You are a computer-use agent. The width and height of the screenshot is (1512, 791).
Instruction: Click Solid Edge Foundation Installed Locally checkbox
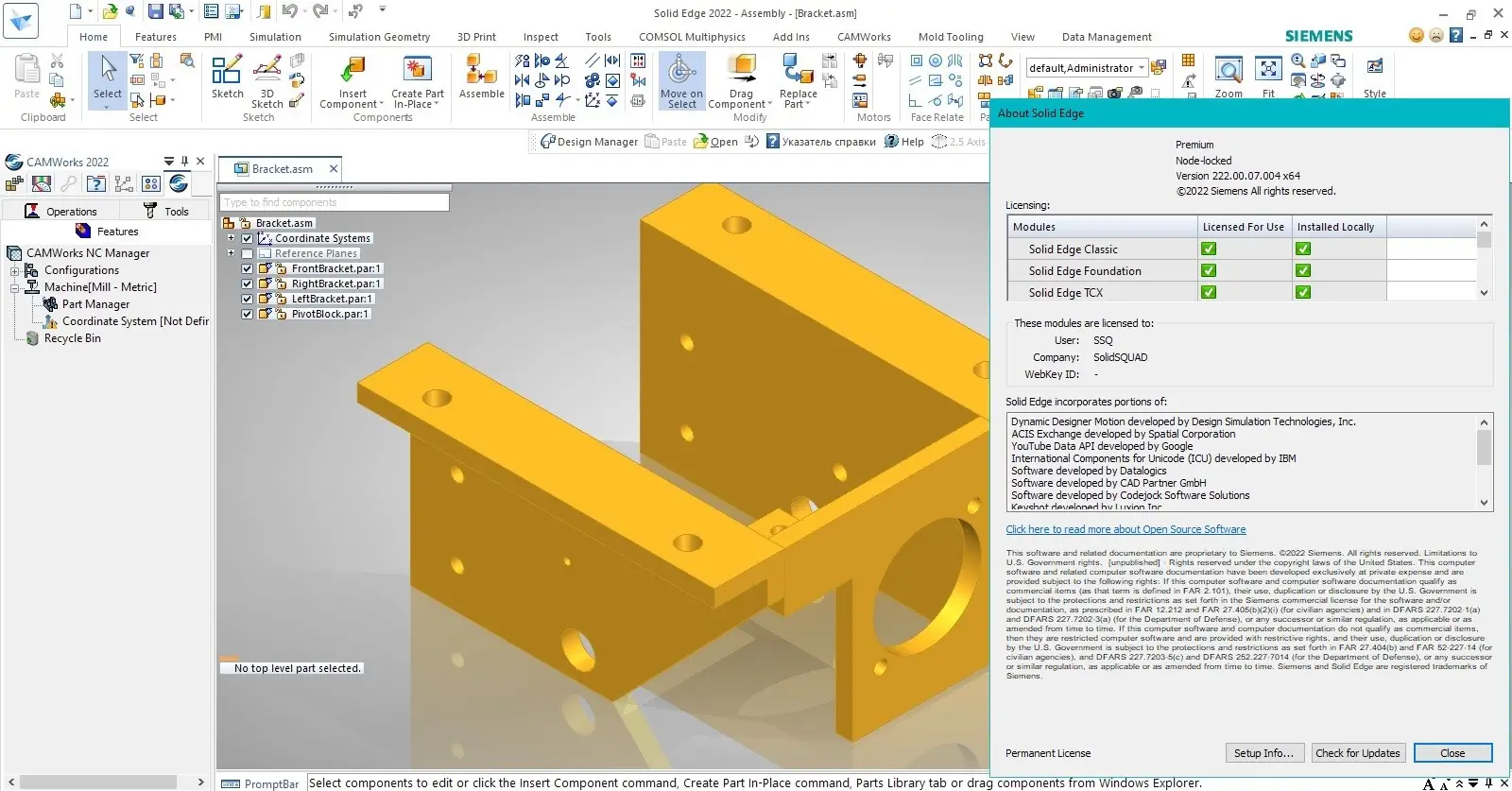tap(1303, 271)
